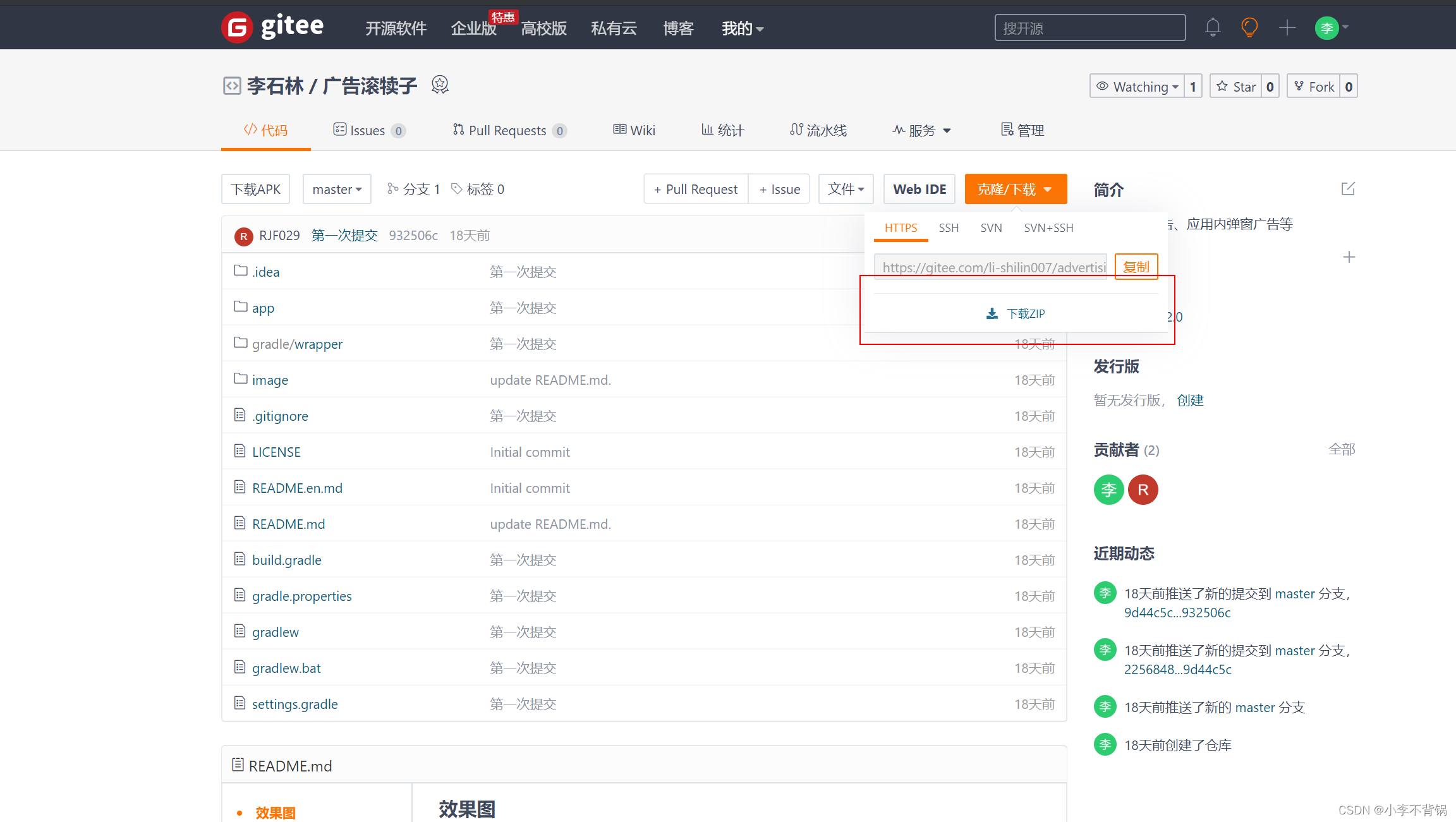The image size is (1456, 822).
Task: Click the 复制 copy button
Action: pyautogui.click(x=1136, y=267)
